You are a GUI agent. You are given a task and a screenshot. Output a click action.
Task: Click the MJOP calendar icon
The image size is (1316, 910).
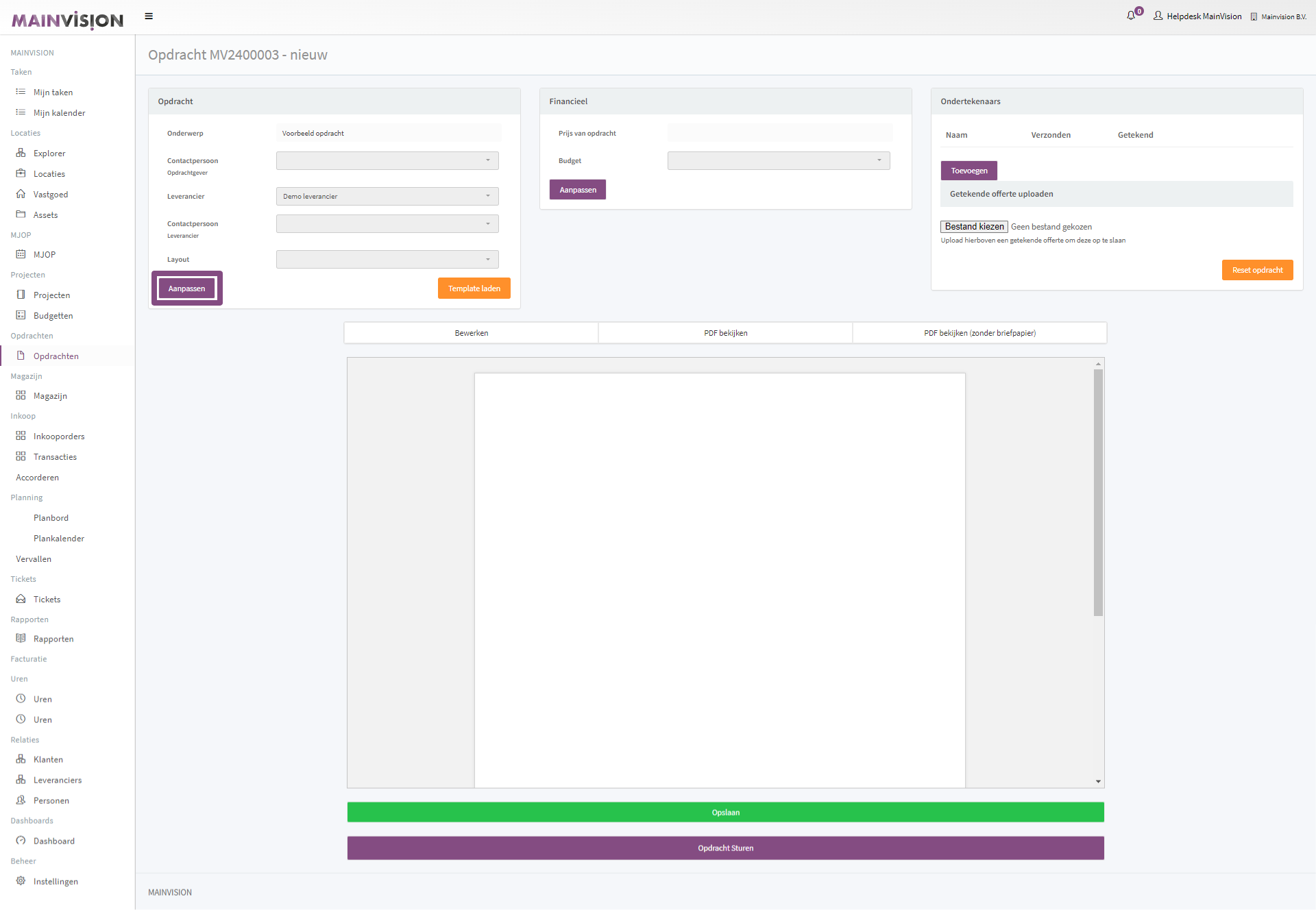coord(21,254)
